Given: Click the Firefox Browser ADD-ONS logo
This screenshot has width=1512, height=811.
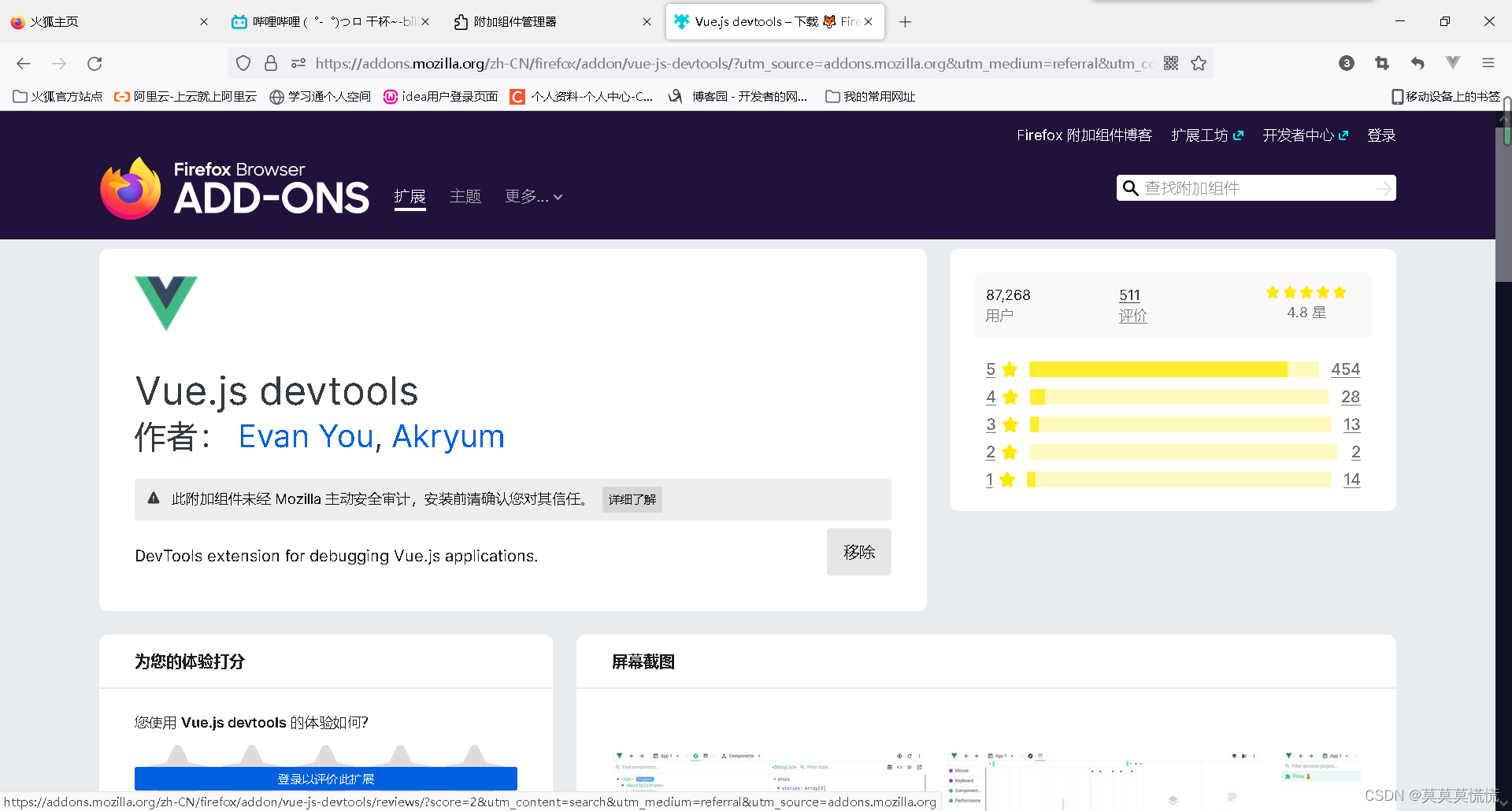Looking at the screenshot, I should 235,188.
